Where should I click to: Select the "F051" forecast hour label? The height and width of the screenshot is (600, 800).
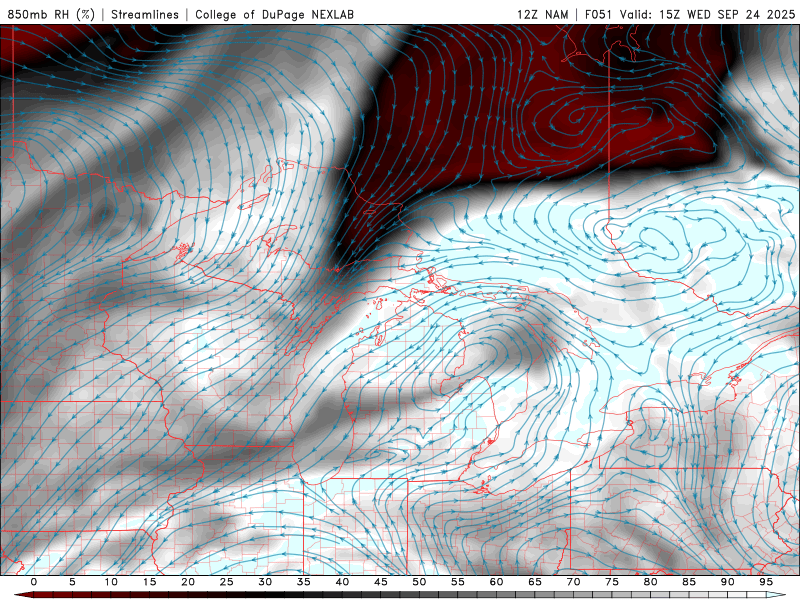click(x=599, y=14)
